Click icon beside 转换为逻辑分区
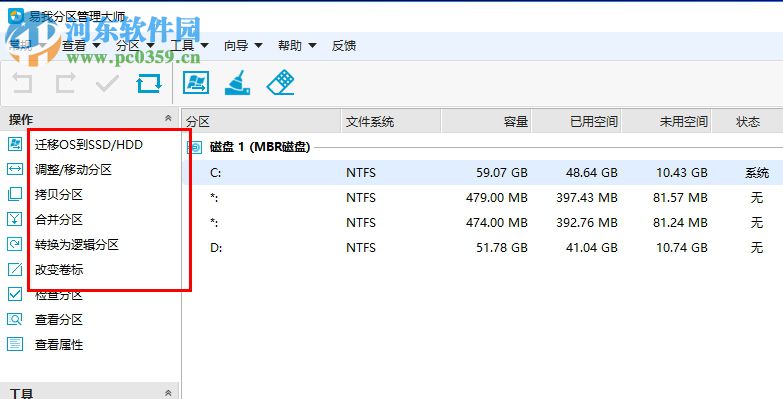The height and width of the screenshot is (399, 783). coord(15,244)
